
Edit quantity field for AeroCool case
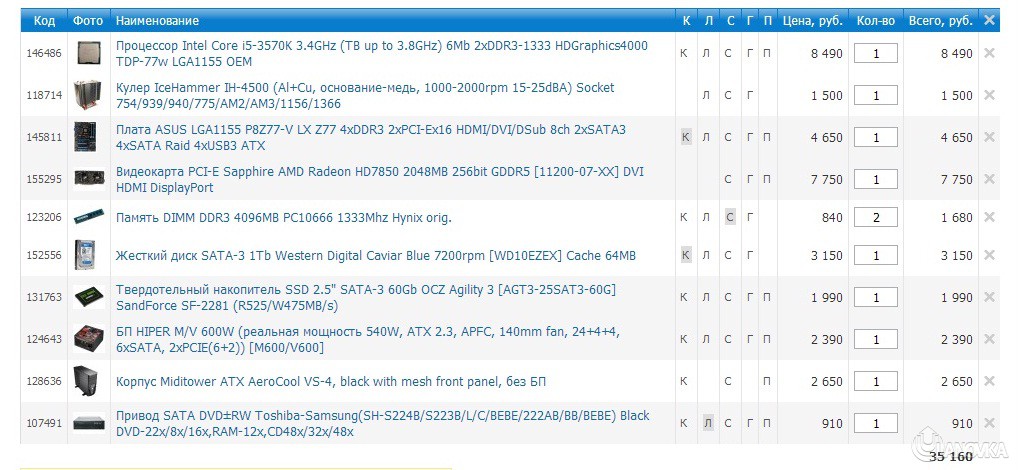[875, 381]
